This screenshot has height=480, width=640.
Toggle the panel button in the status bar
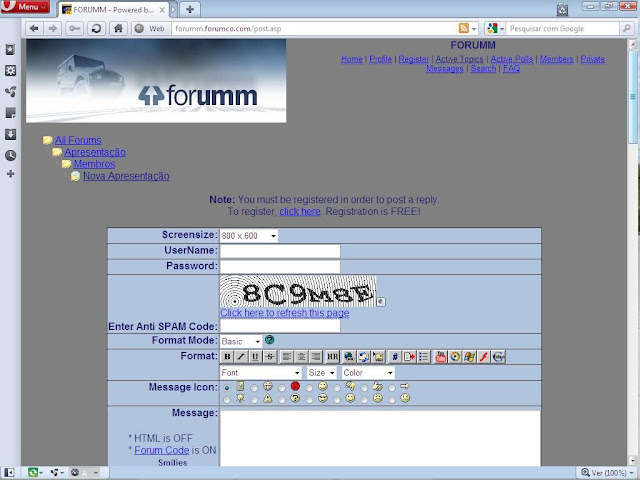coord(9,473)
